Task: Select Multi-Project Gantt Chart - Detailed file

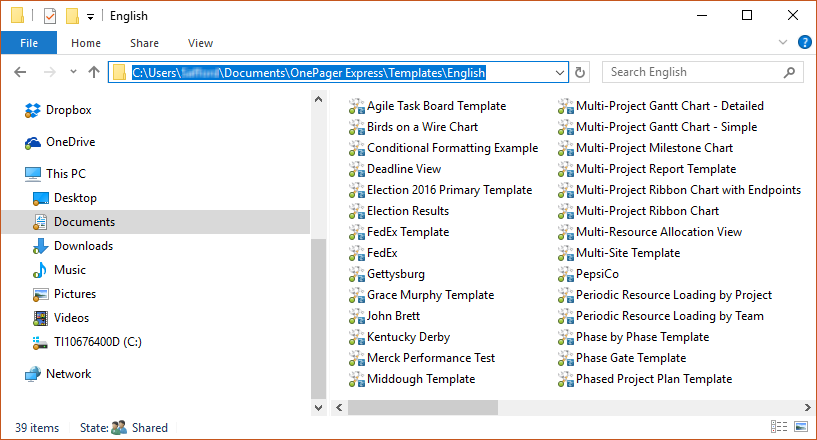Action: [661, 106]
